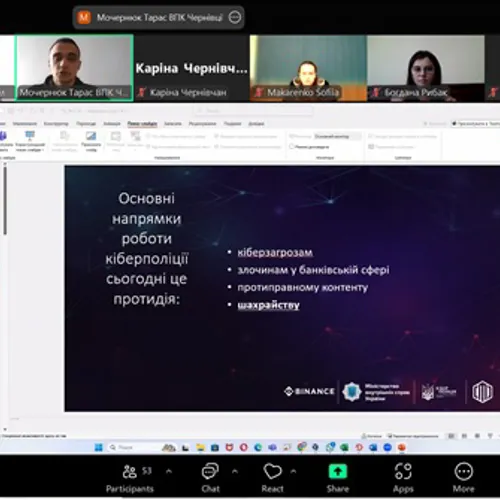The width and height of the screenshot is (500, 500).
Task: Click the Rehearse Timings ribbon icon
Action: 116,141
